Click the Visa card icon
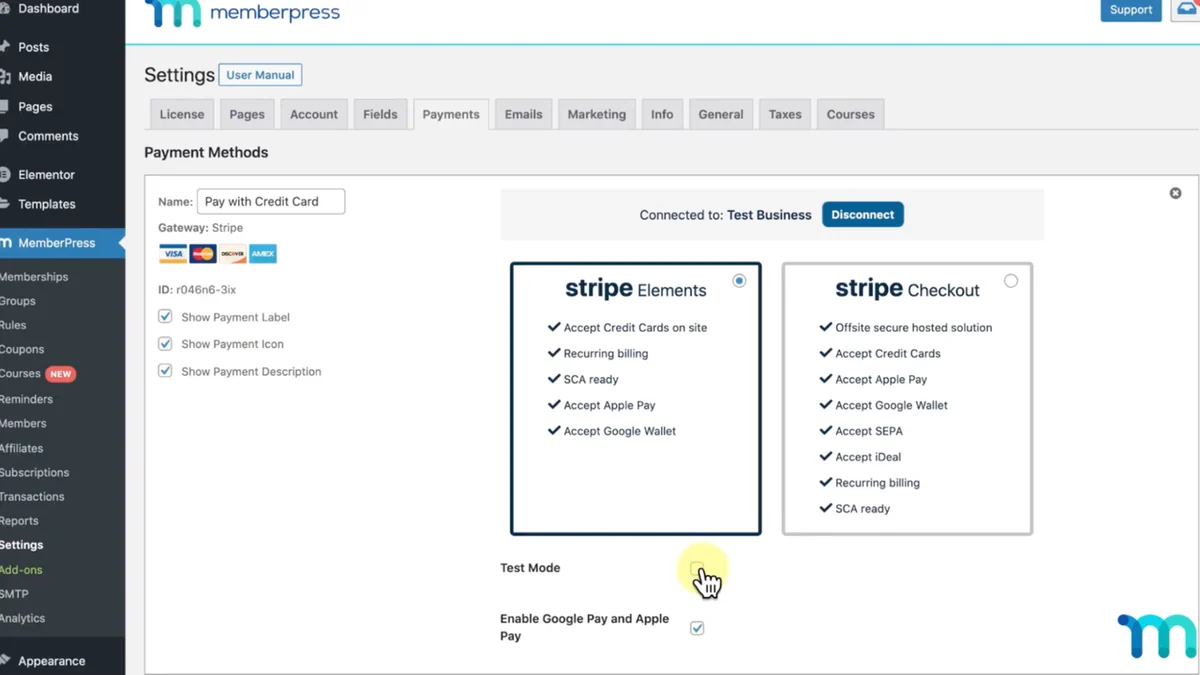 pyautogui.click(x=173, y=254)
